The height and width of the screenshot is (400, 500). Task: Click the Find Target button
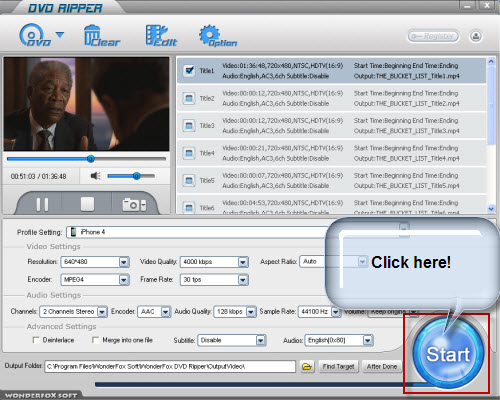pos(338,367)
